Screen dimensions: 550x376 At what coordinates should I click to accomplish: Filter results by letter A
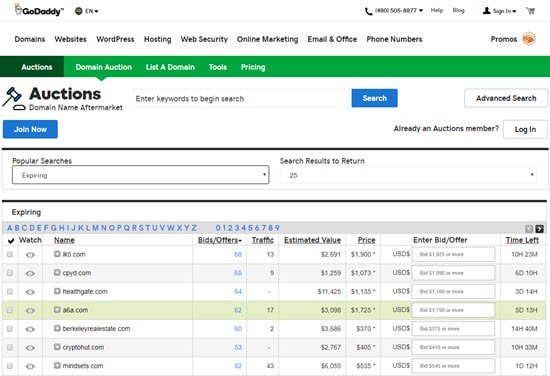point(10,228)
